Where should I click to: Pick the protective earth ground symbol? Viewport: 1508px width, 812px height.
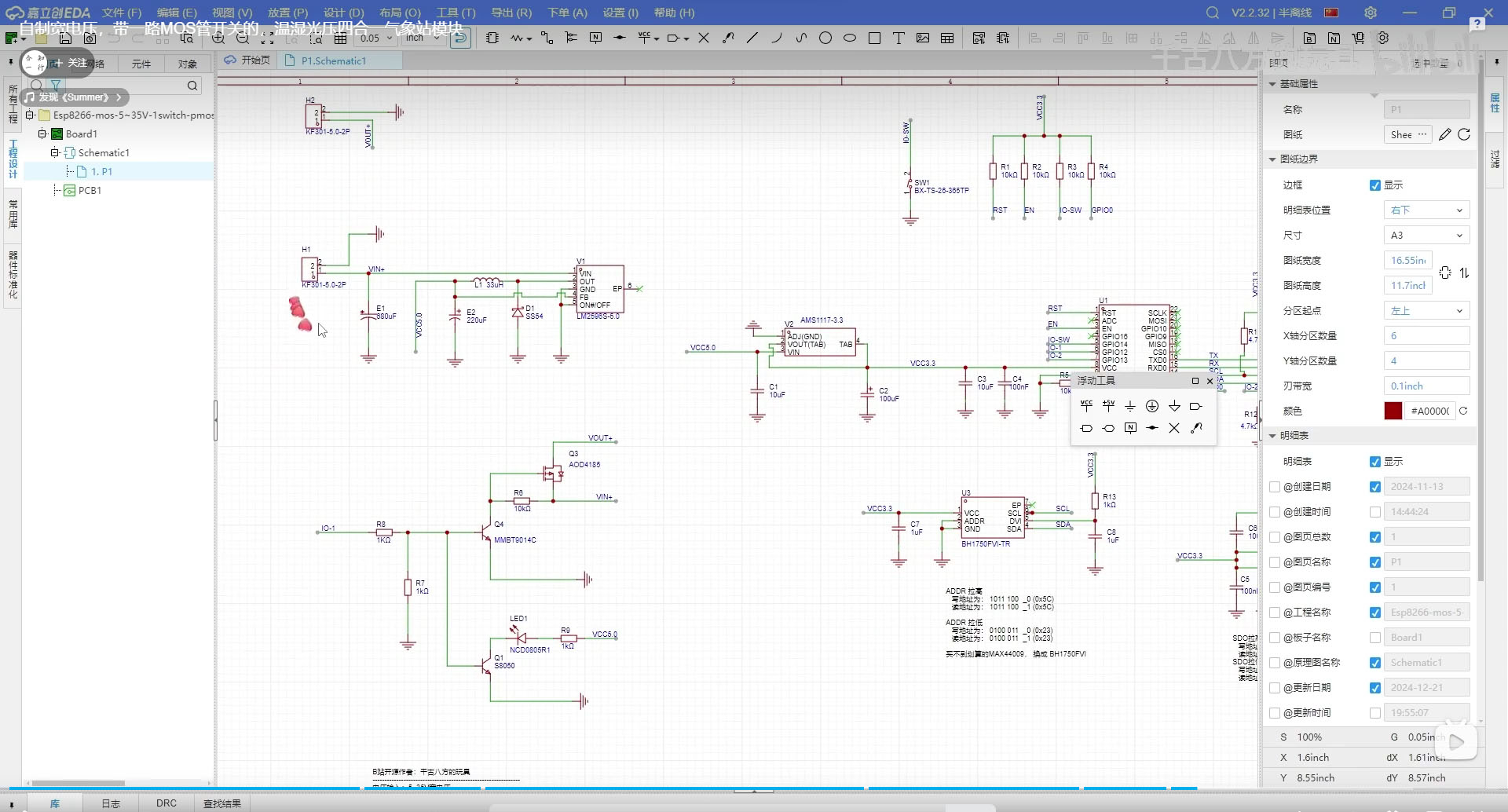click(x=1152, y=405)
